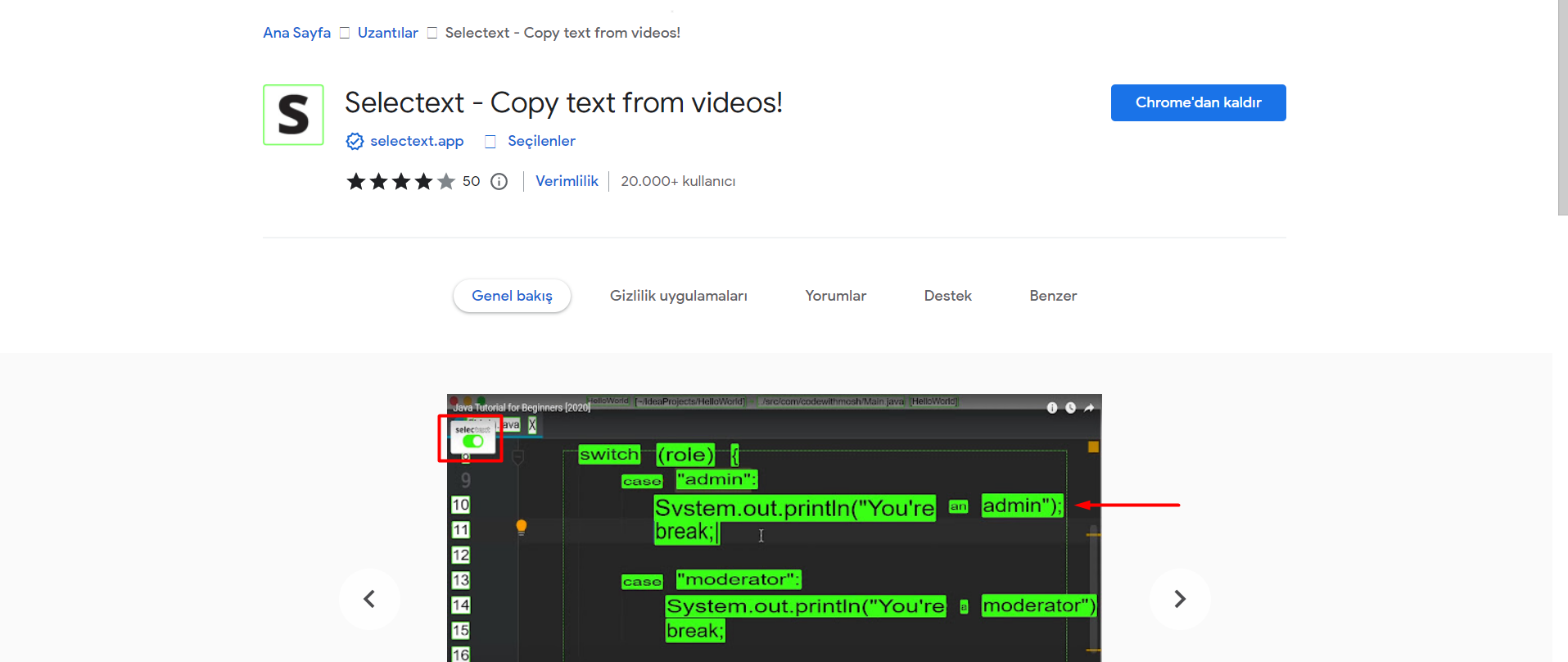Switch to the Yorumlar tab
1568x662 pixels.
835,296
